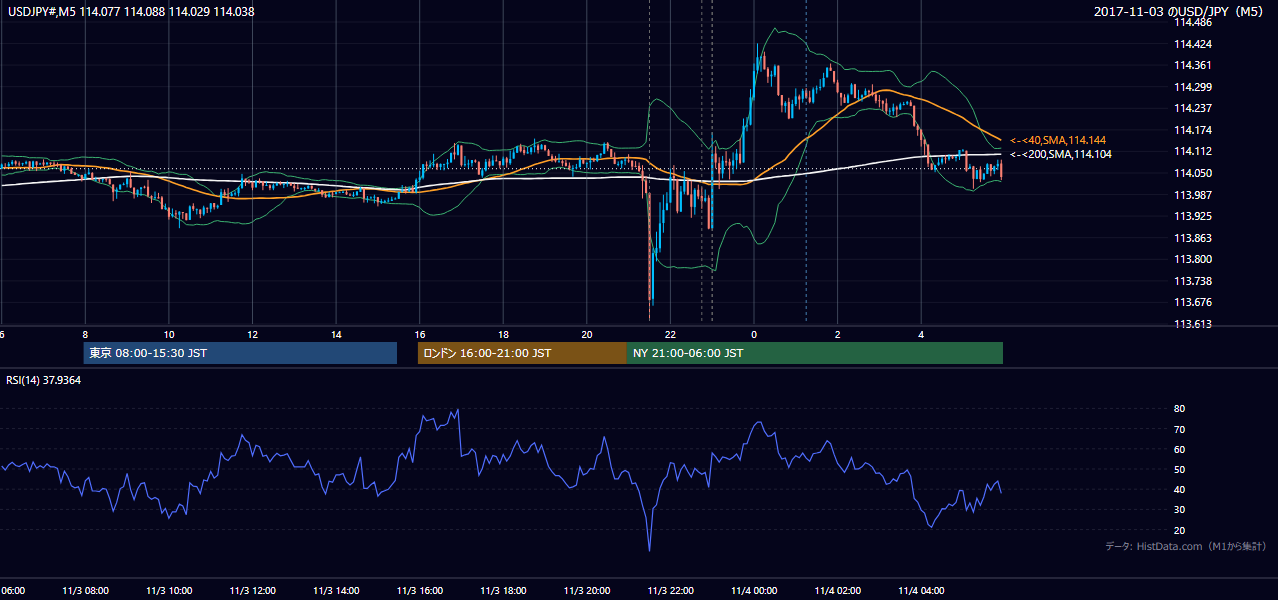Click price axis label 114.237
Image resolution: width=1278 pixels, height=600 pixels.
coord(1193,108)
